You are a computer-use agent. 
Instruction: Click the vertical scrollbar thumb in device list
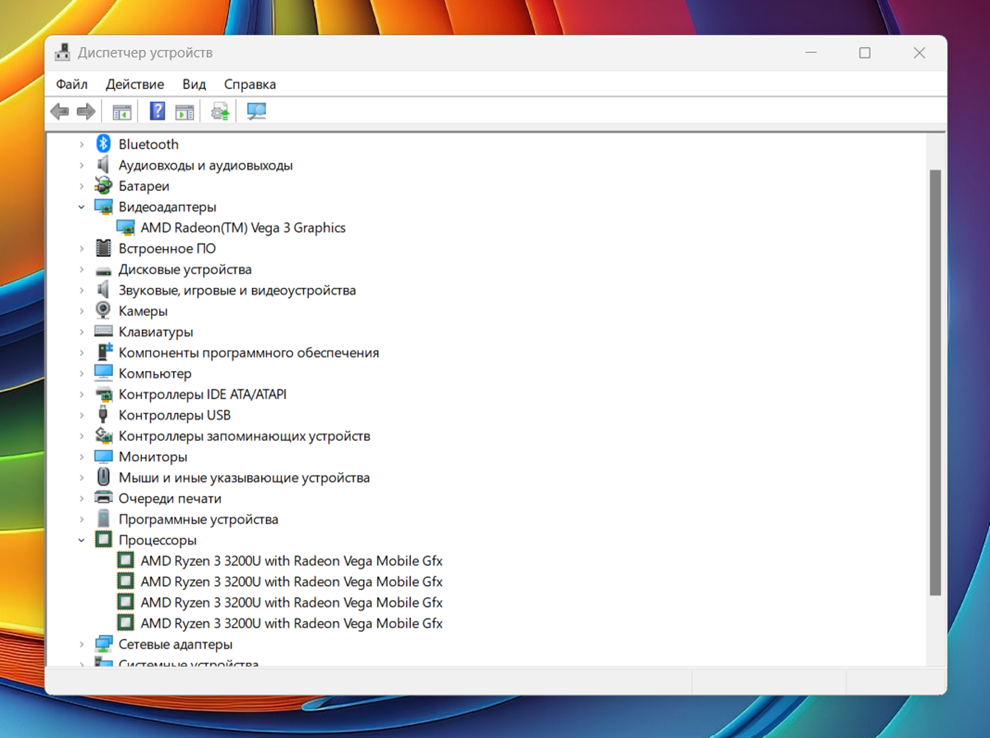coord(935,380)
